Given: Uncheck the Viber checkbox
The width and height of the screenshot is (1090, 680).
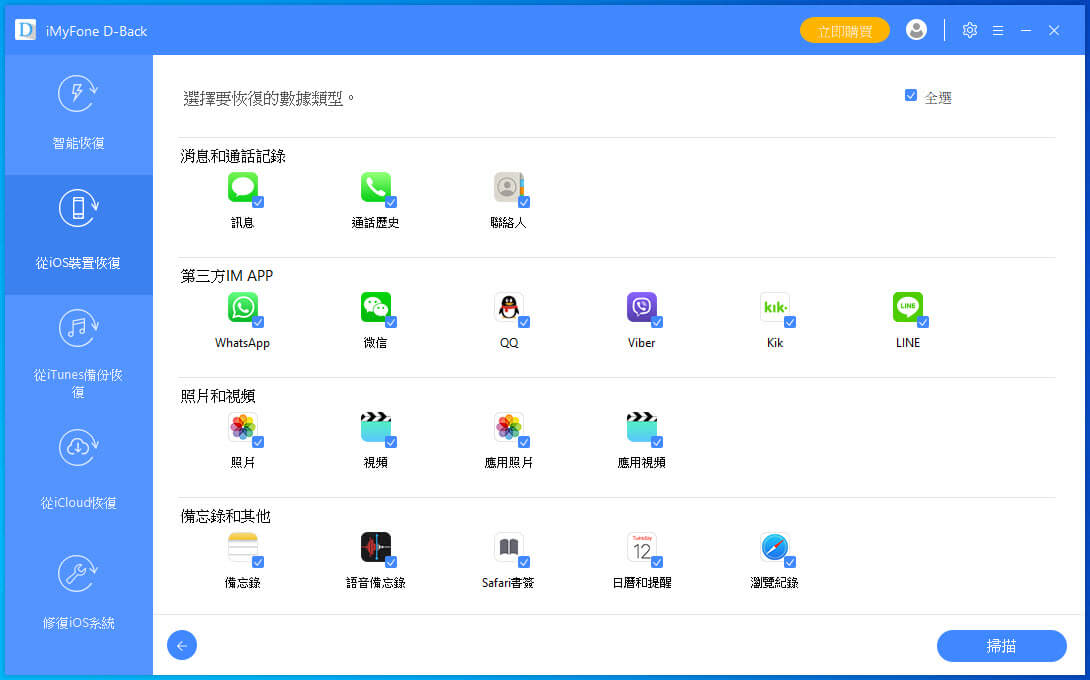Looking at the screenshot, I should coord(657,322).
